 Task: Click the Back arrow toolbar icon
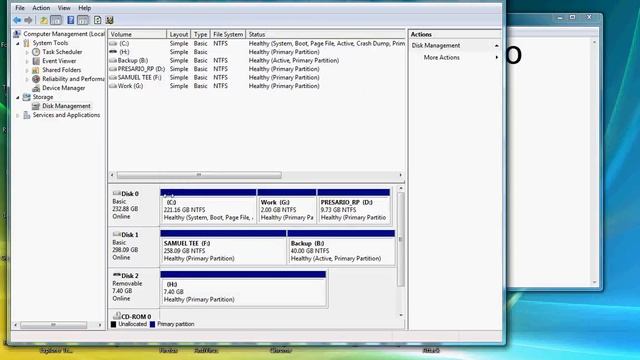click(x=17, y=20)
